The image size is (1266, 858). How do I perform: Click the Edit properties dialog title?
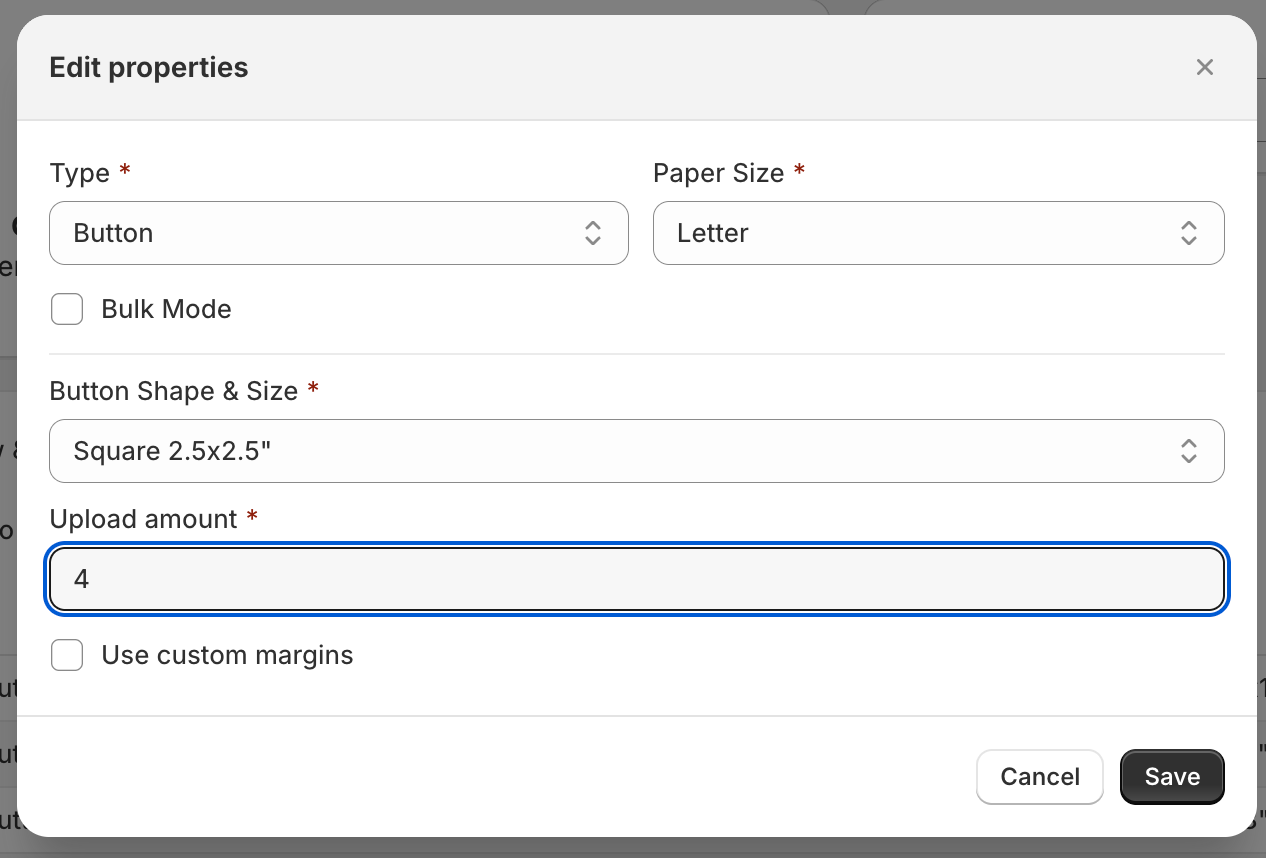click(x=149, y=67)
